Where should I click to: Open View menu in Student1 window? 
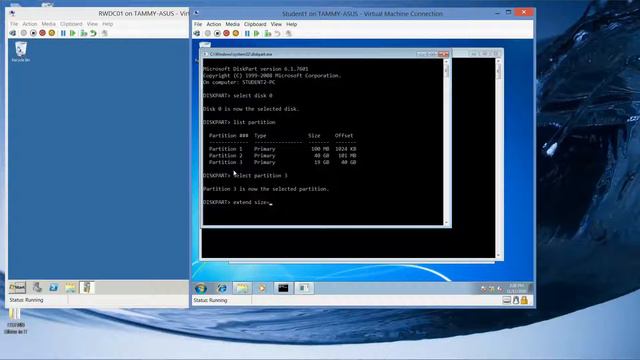pos(276,24)
